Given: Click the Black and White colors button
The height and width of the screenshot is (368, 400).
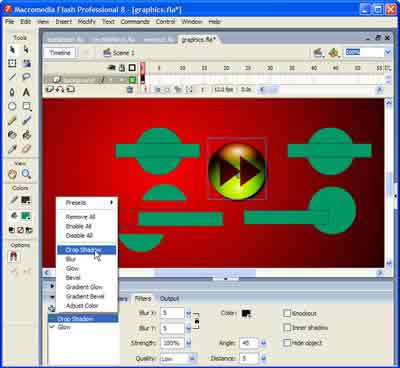Looking at the screenshot, I should [12, 230].
